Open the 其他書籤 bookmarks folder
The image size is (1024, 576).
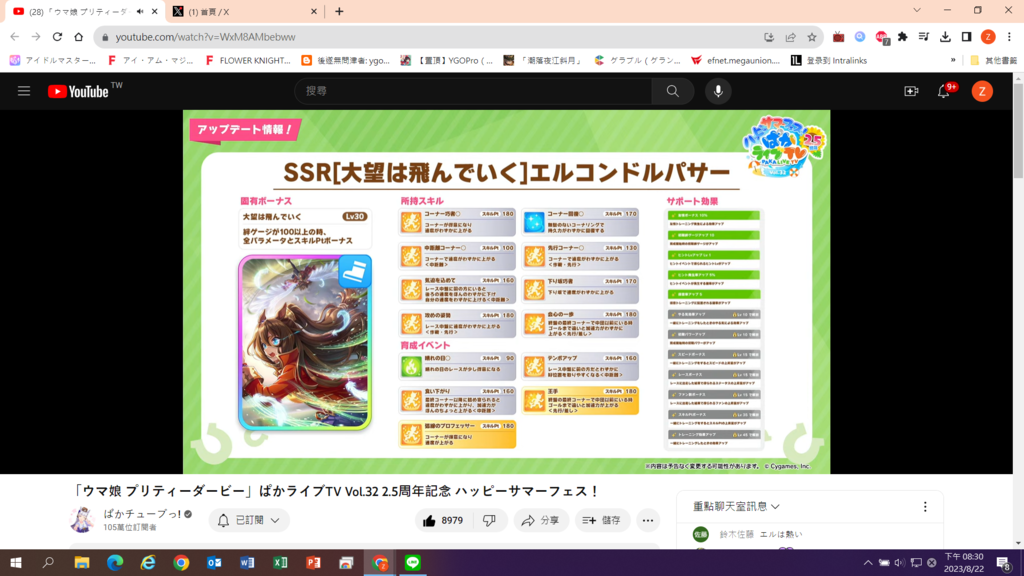tap(994, 61)
